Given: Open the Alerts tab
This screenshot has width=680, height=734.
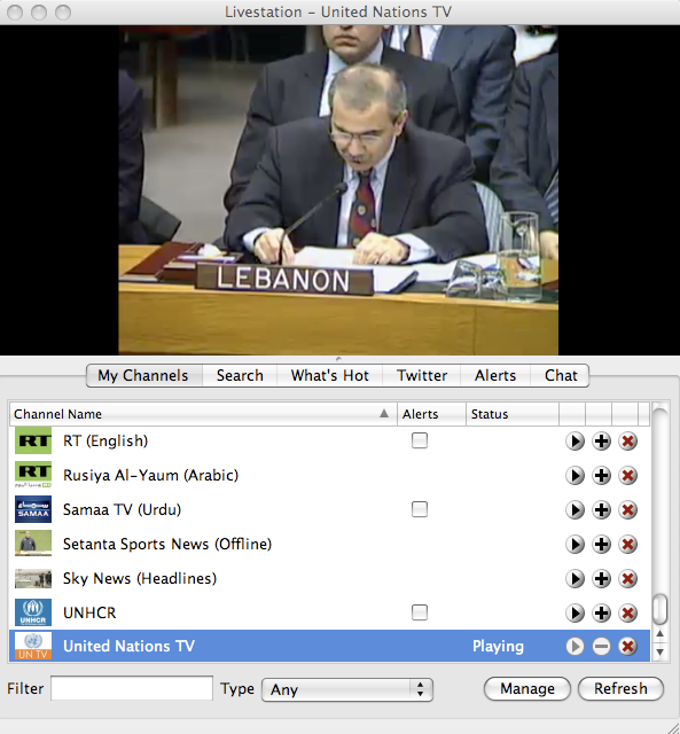Looking at the screenshot, I should [x=495, y=375].
